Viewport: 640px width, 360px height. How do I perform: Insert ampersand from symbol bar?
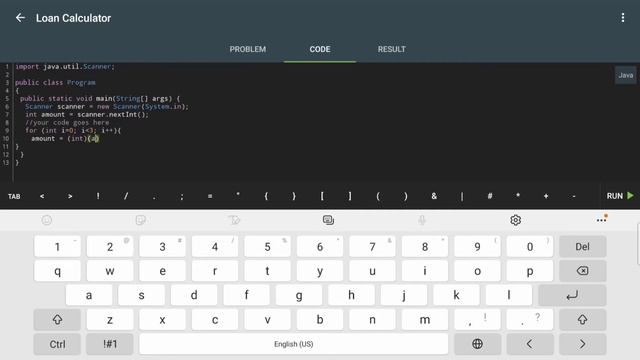[434, 196]
